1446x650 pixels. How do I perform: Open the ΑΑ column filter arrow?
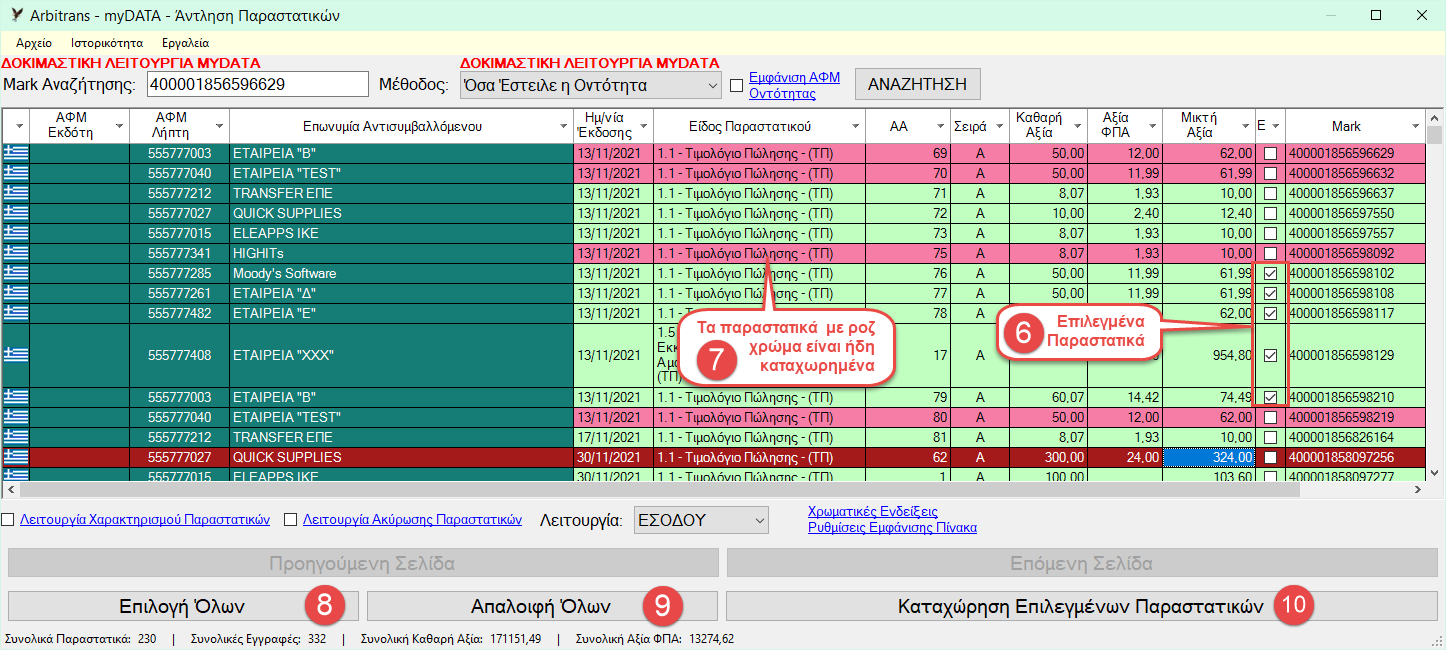pyautogui.click(x=940, y=126)
